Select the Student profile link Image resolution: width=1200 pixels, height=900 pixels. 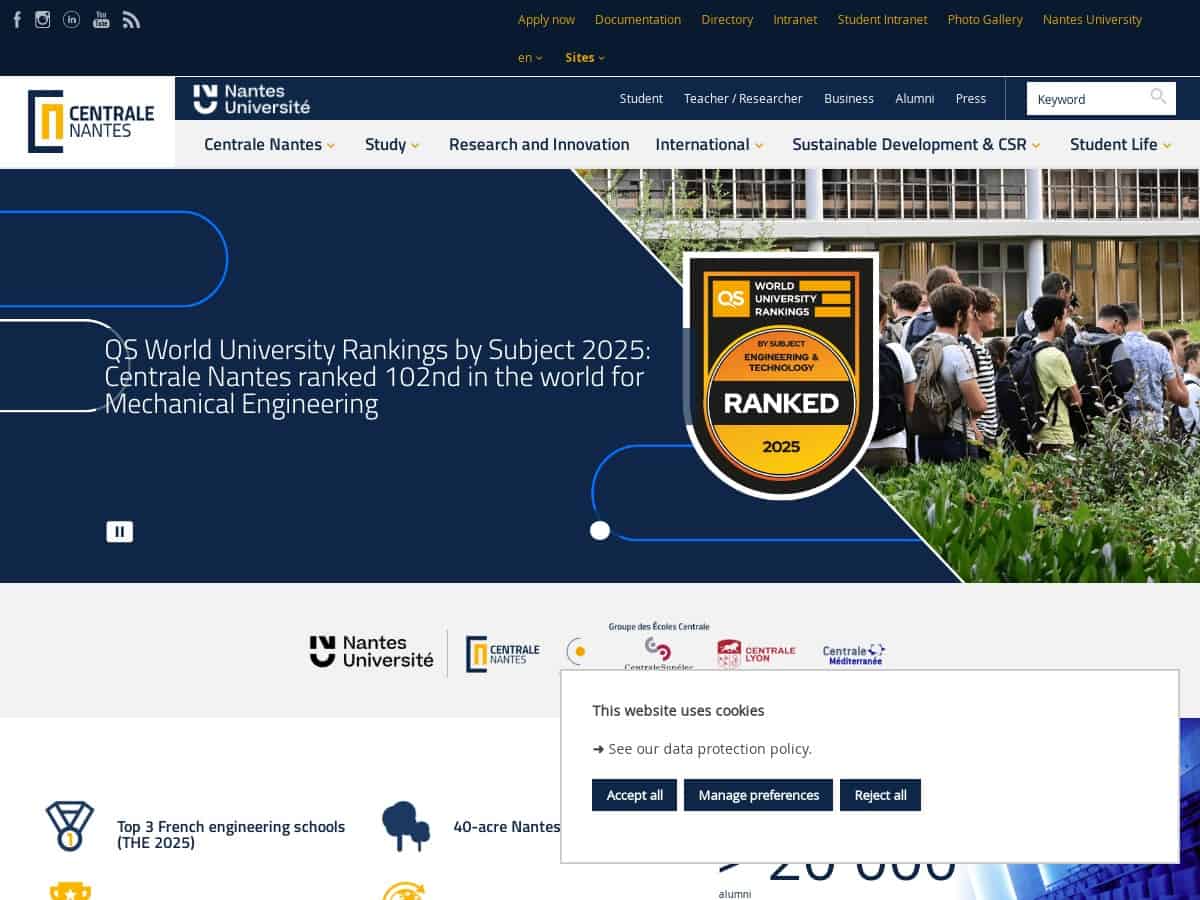[641, 98]
